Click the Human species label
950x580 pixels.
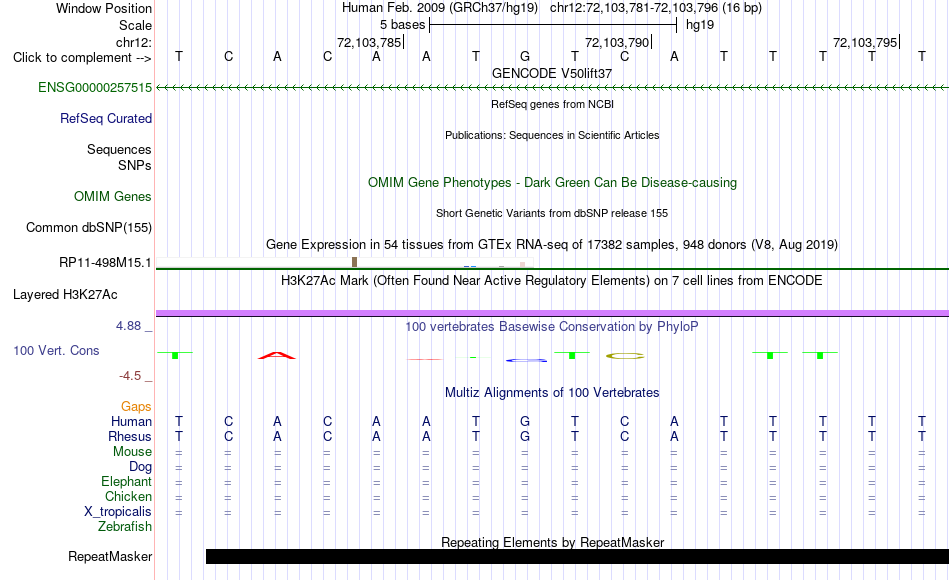click(131, 422)
